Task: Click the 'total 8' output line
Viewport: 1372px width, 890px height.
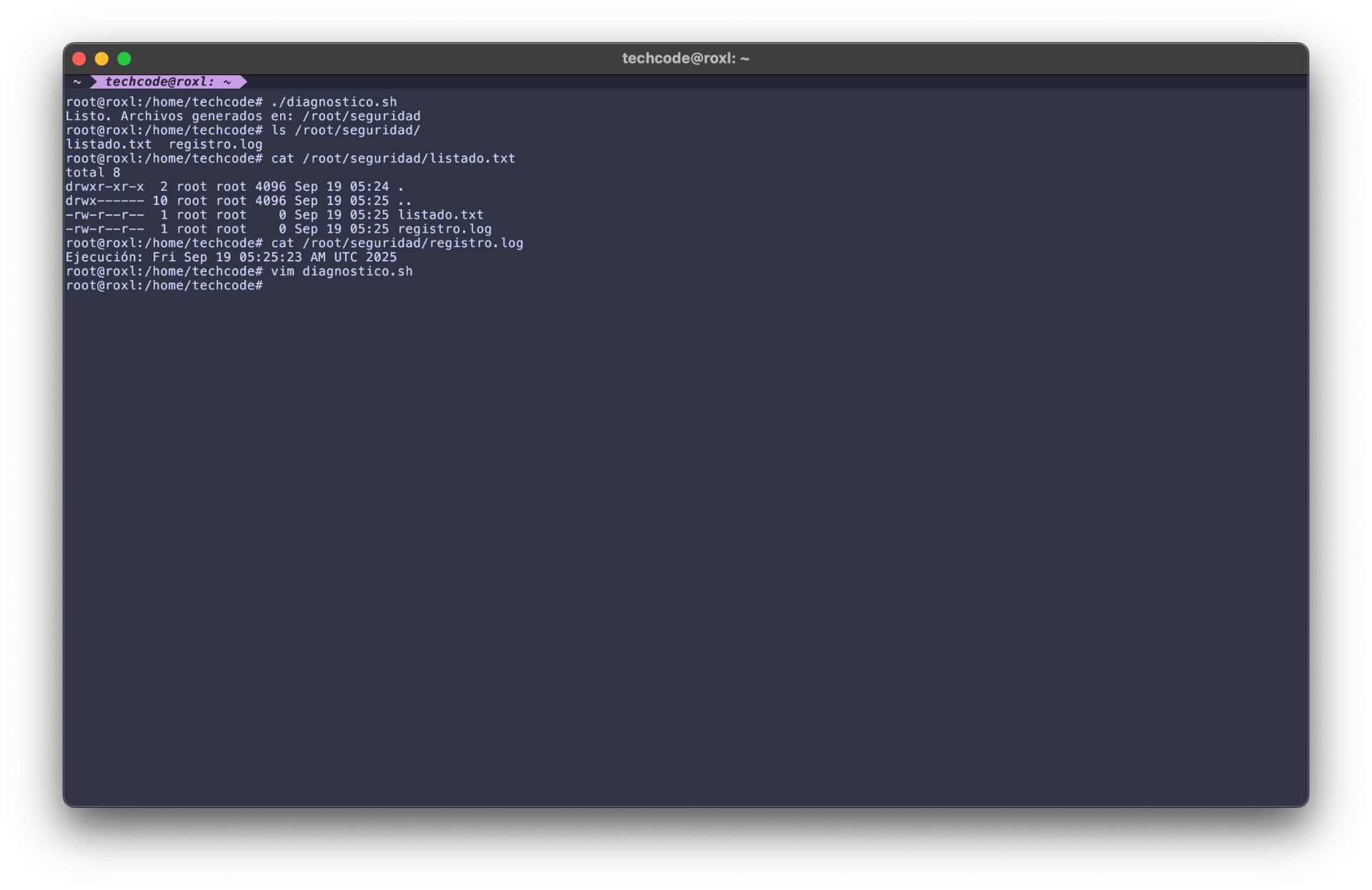Action: (x=93, y=173)
